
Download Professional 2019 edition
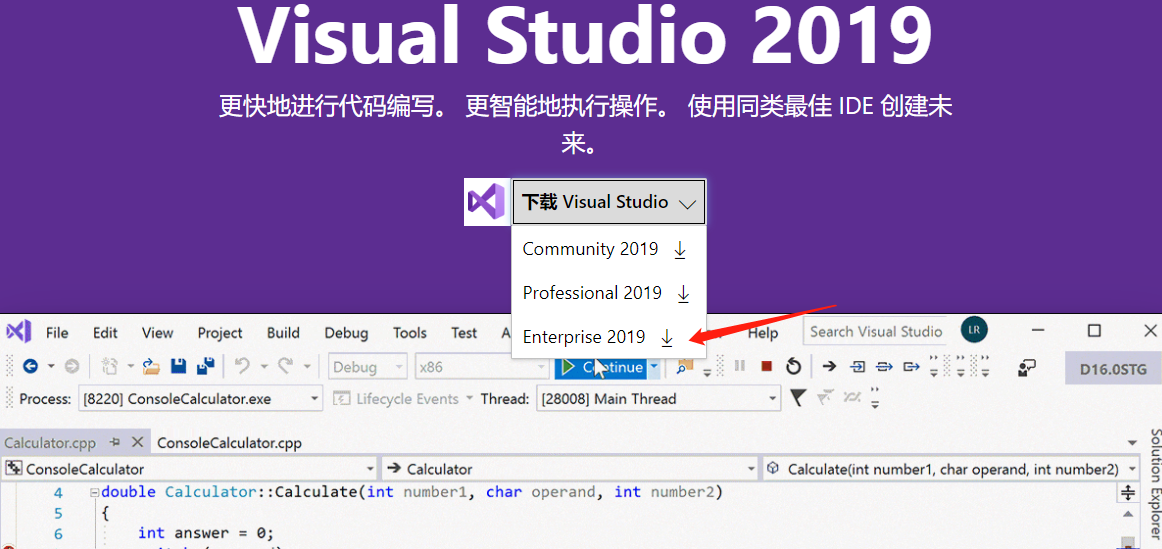click(608, 293)
